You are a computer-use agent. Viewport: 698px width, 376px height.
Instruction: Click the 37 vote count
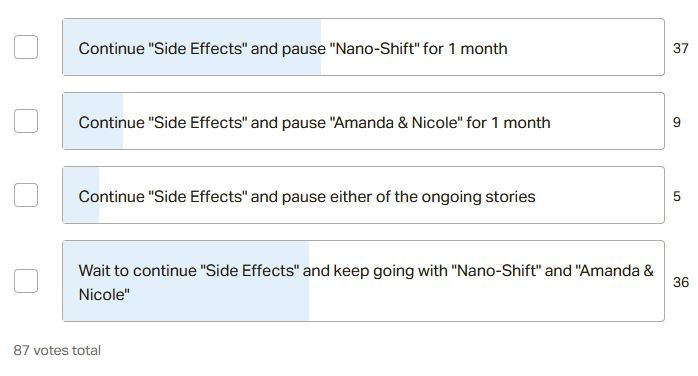tap(681, 48)
